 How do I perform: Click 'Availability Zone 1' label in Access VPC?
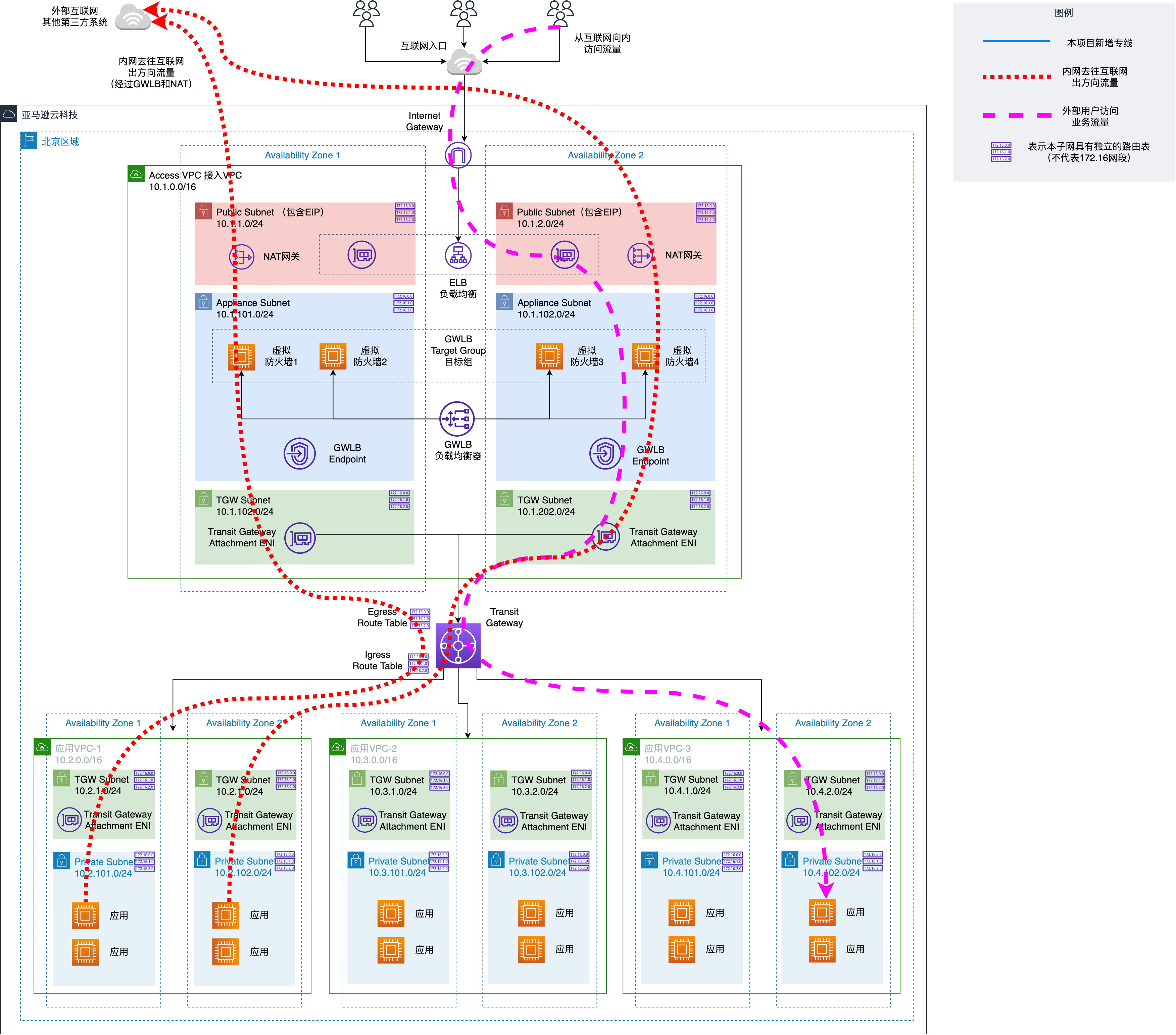302,155
